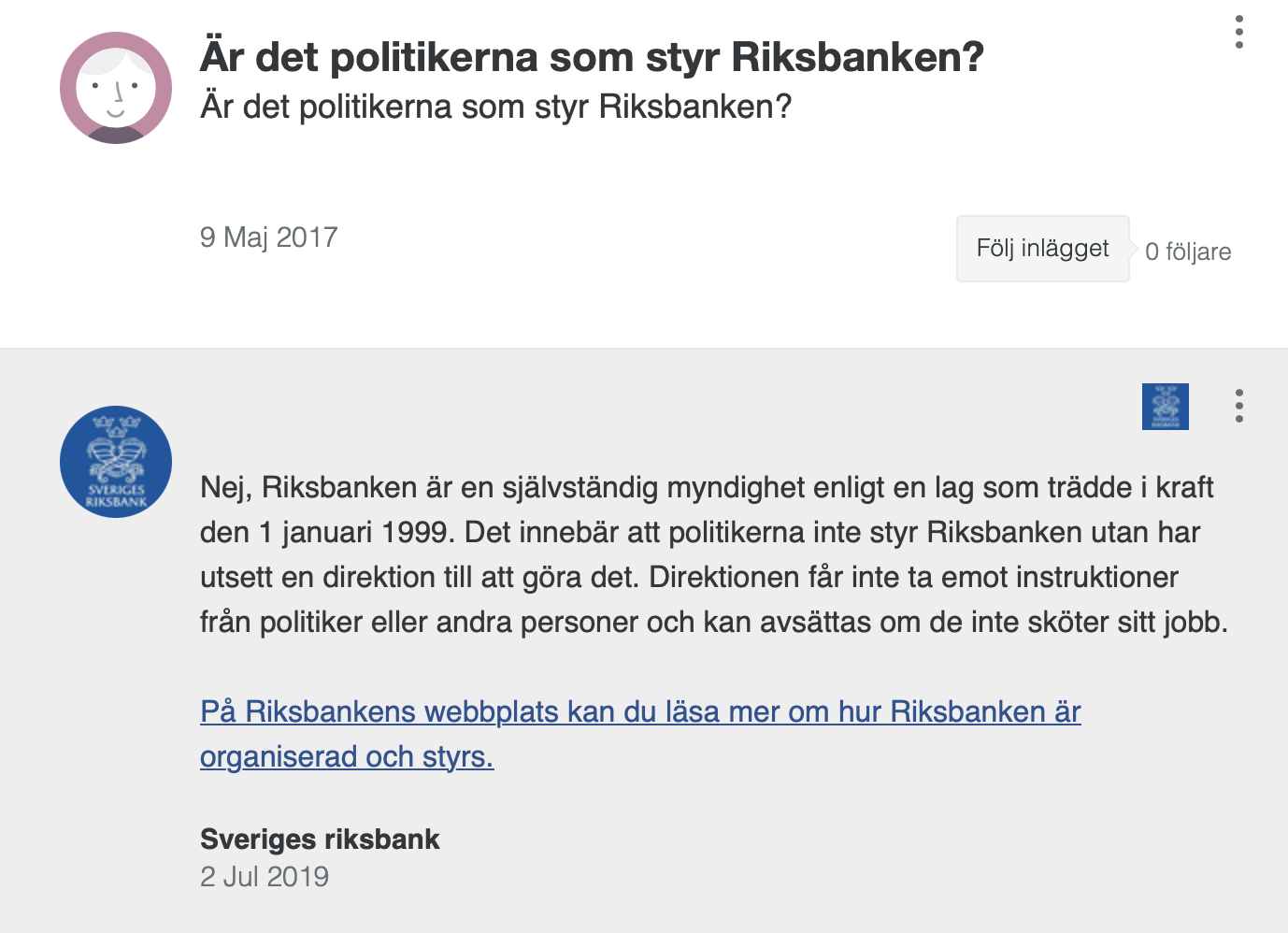Open the question's three-dot options menu
The width and height of the screenshot is (1288, 933).
[1238, 32]
